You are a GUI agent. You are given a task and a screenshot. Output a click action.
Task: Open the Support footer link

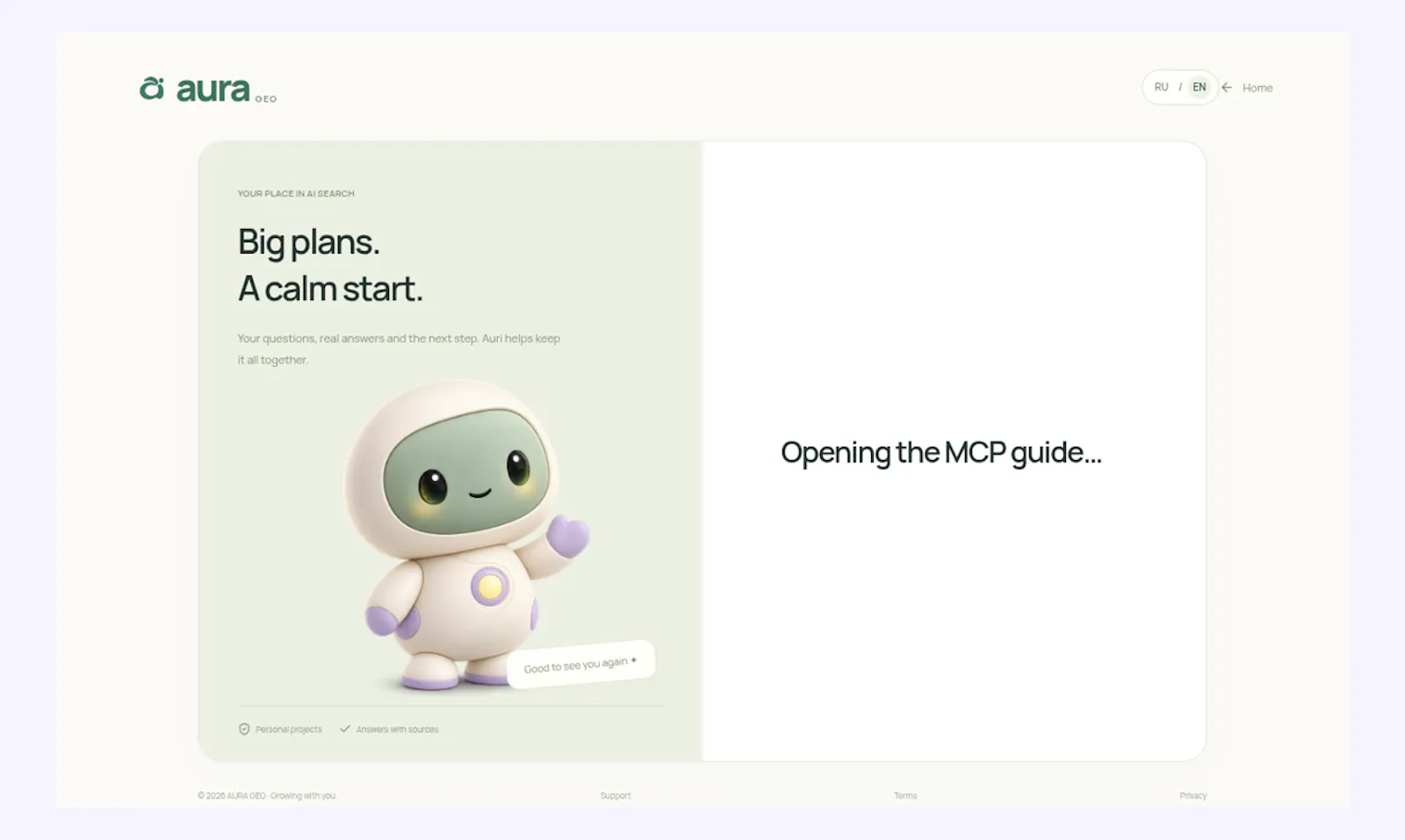pos(616,796)
